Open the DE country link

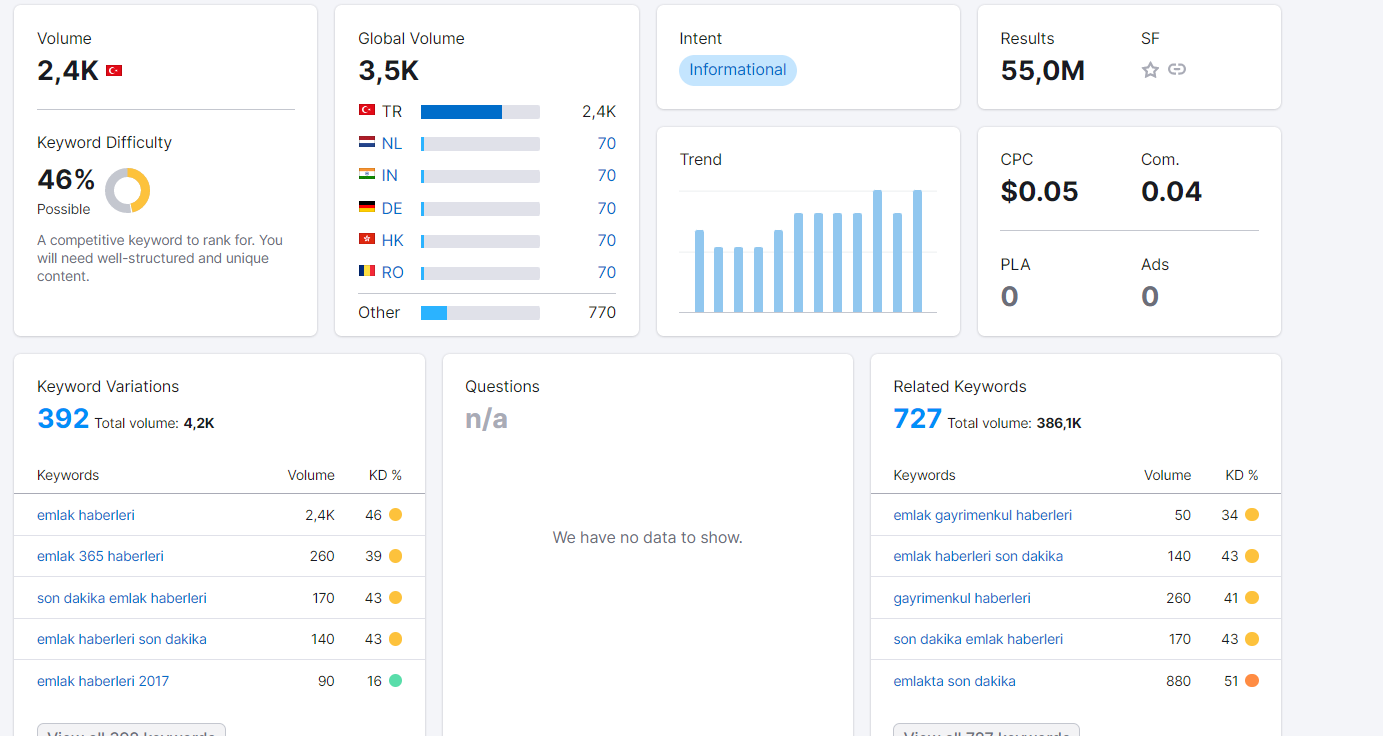tap(392, 208)
